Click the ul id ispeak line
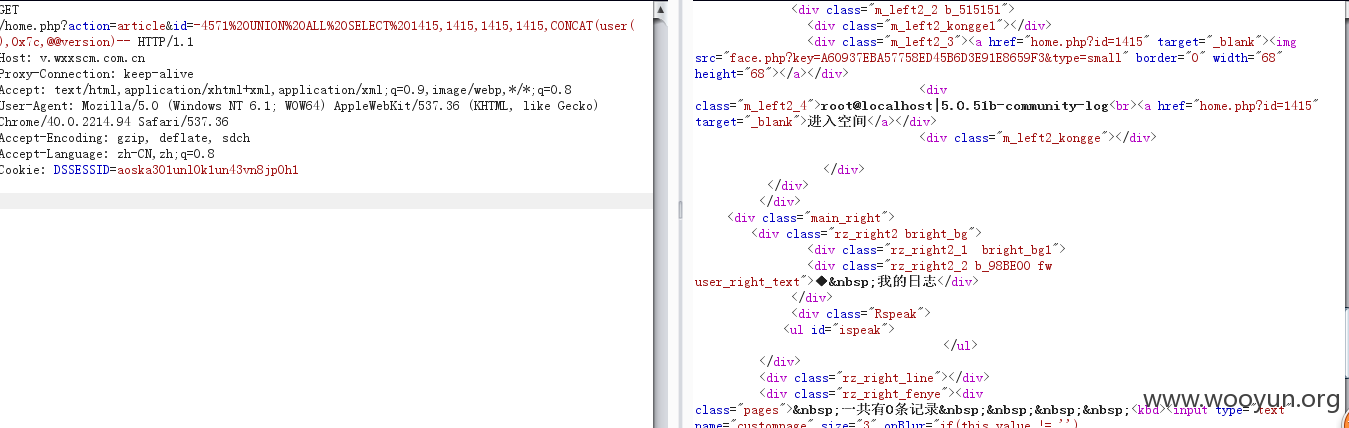The height and width of the screenshot is (428, 1349). (838, 330)
